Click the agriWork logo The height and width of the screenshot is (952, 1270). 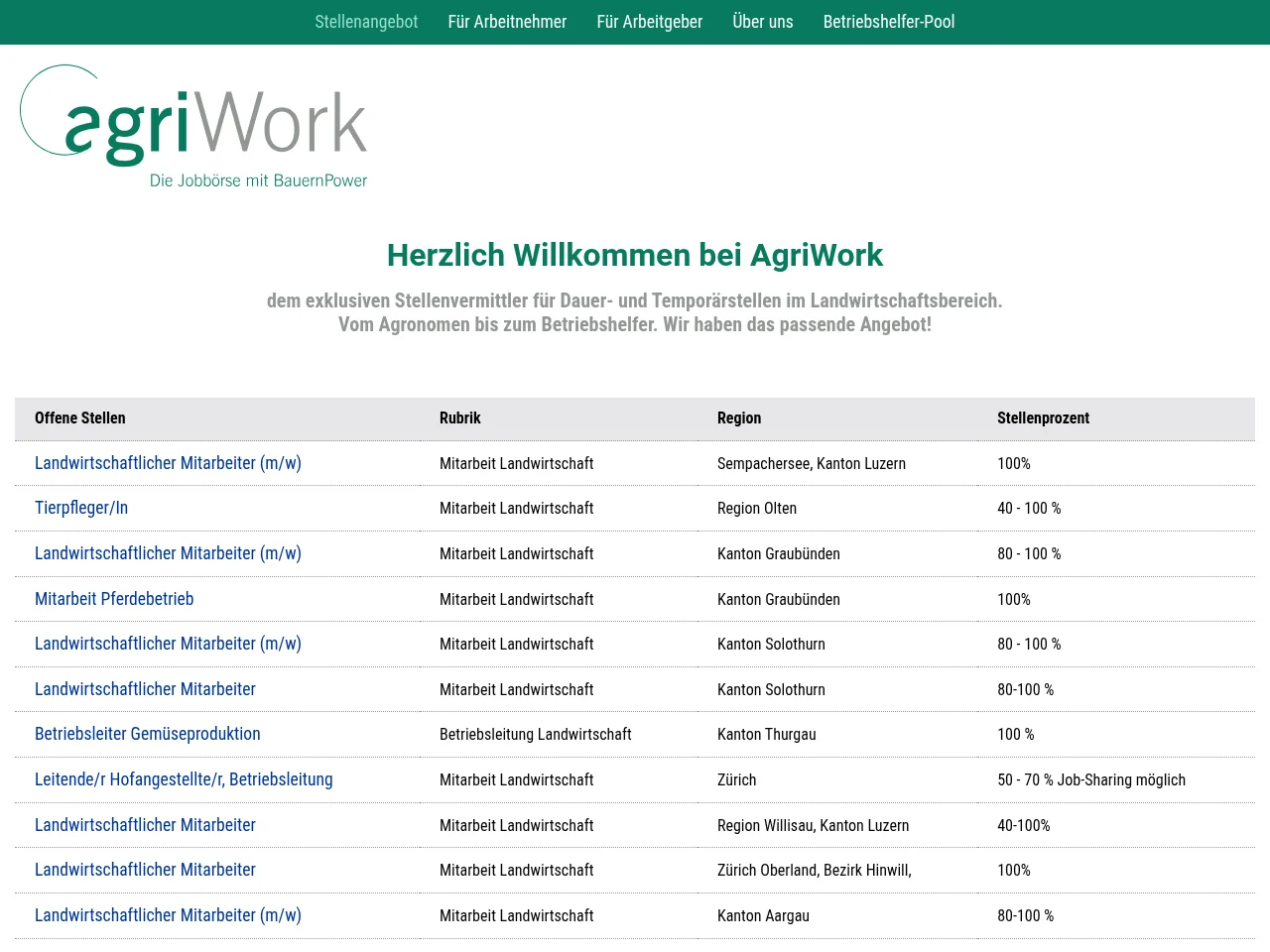coord(193,126)
